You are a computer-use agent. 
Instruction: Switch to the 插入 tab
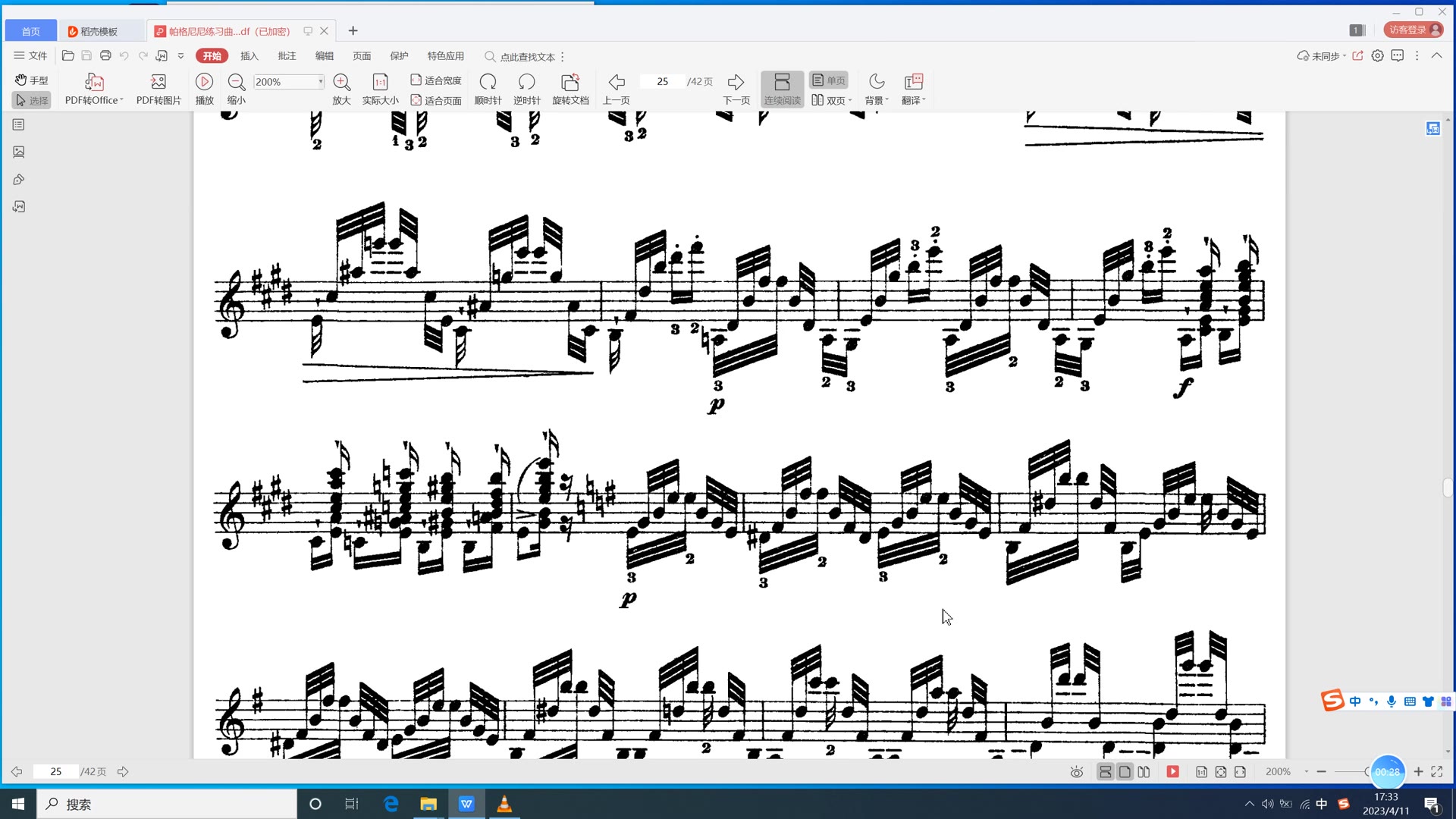tap(249, 56)
